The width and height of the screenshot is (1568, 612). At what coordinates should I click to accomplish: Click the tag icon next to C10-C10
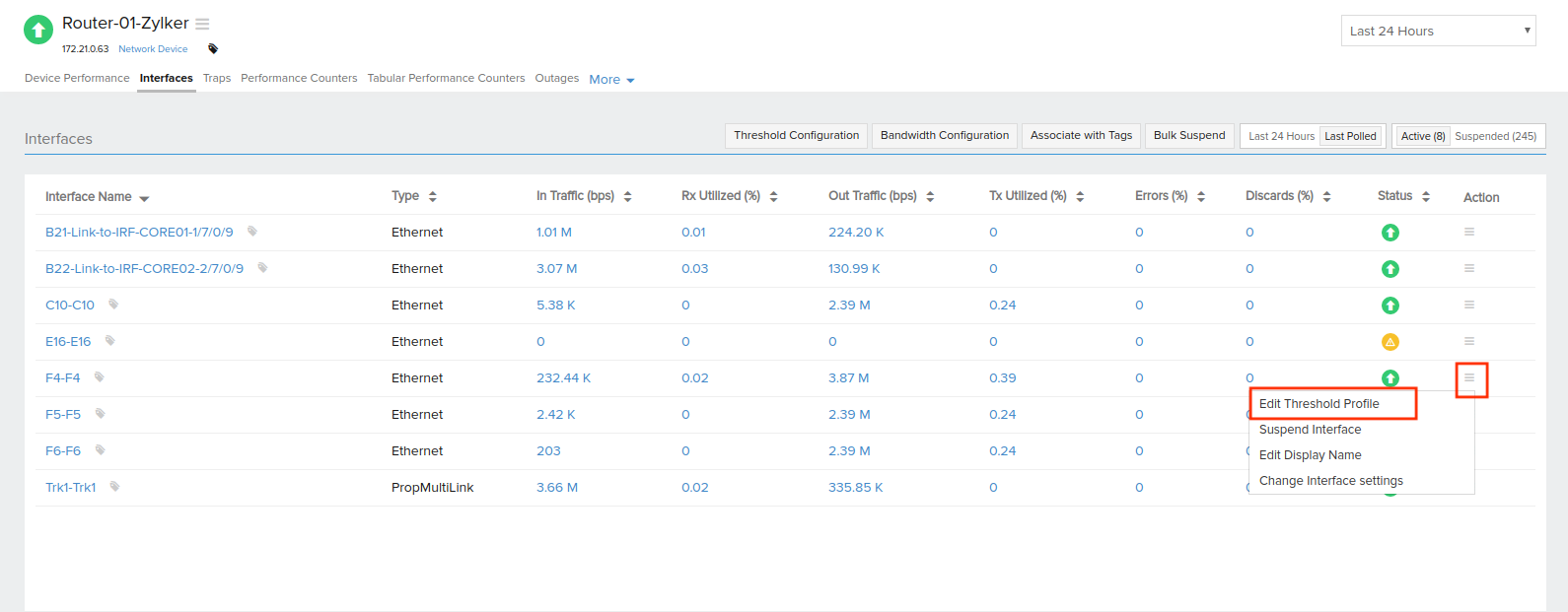(x=113, y=305)
